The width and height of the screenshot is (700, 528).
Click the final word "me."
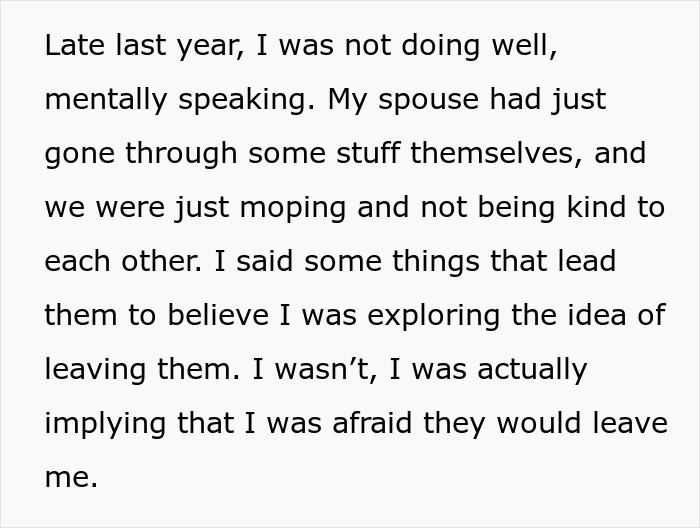pos(71,476)
